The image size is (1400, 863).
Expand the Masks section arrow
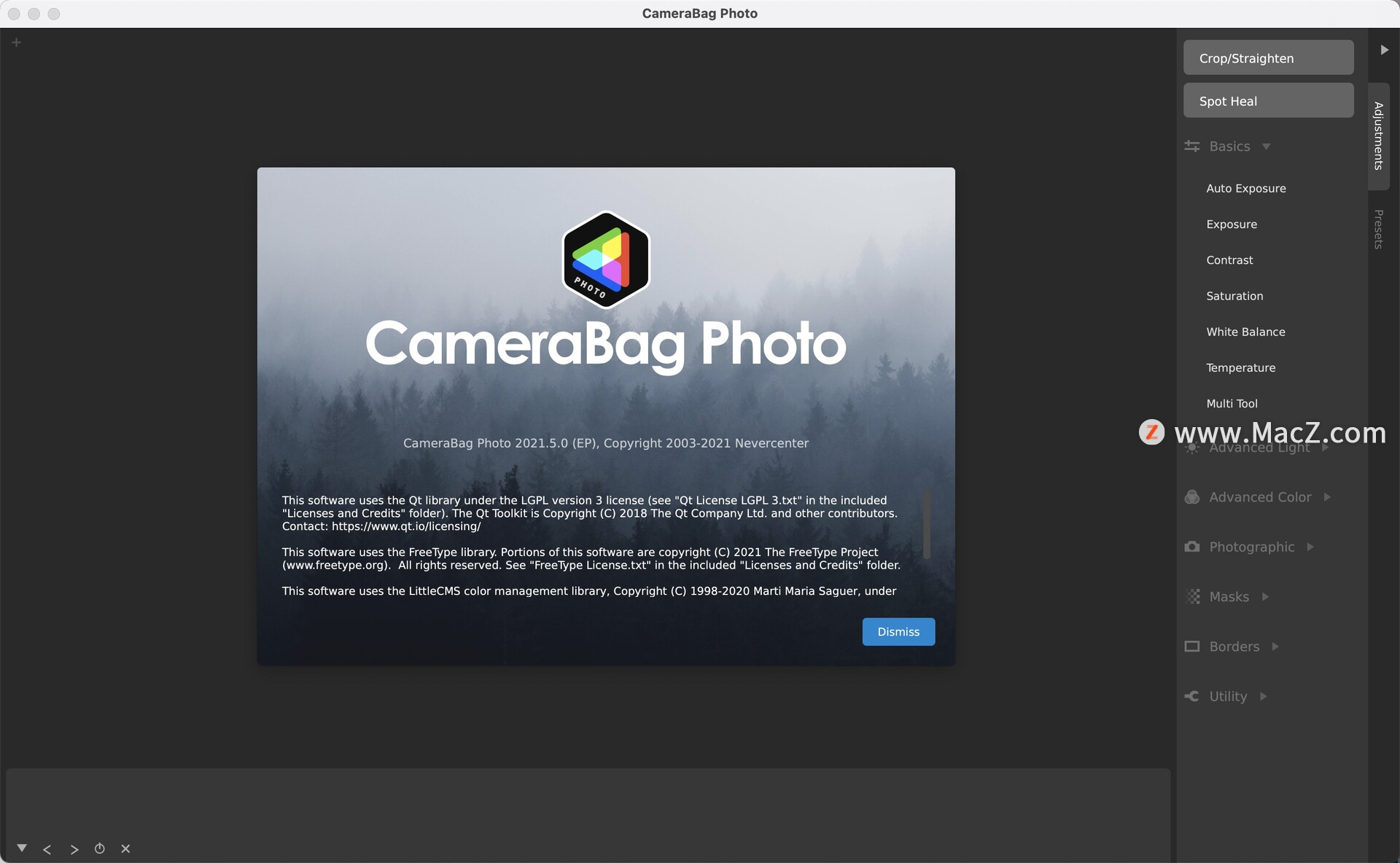pyautogui.click(x=1265, y=597)
